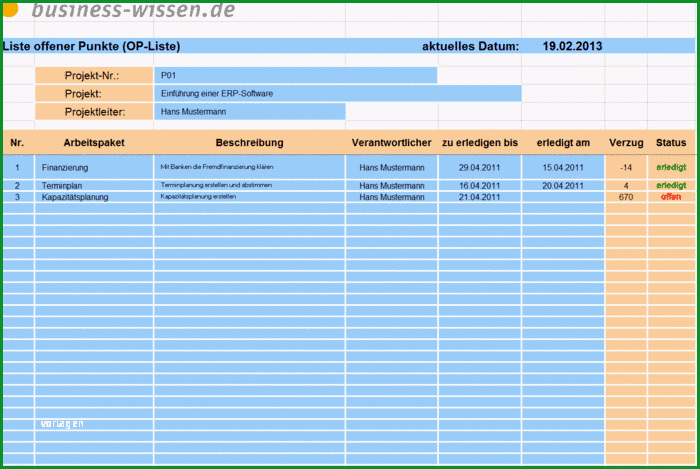
Task: Click Verantwortlicher cell in the Terminplan row
Action: [x=392, y=185]
